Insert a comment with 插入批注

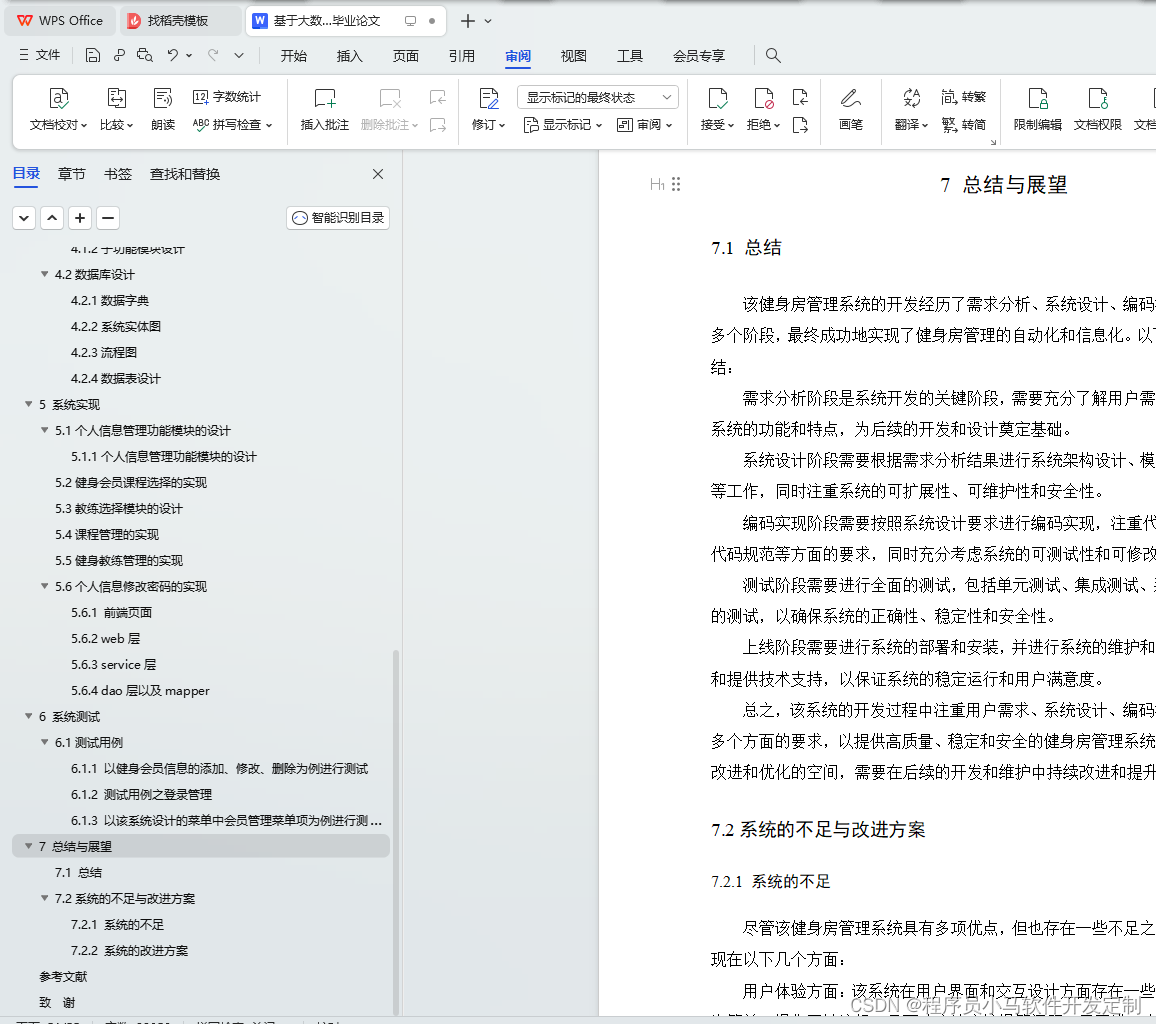[x=324, y=109]
